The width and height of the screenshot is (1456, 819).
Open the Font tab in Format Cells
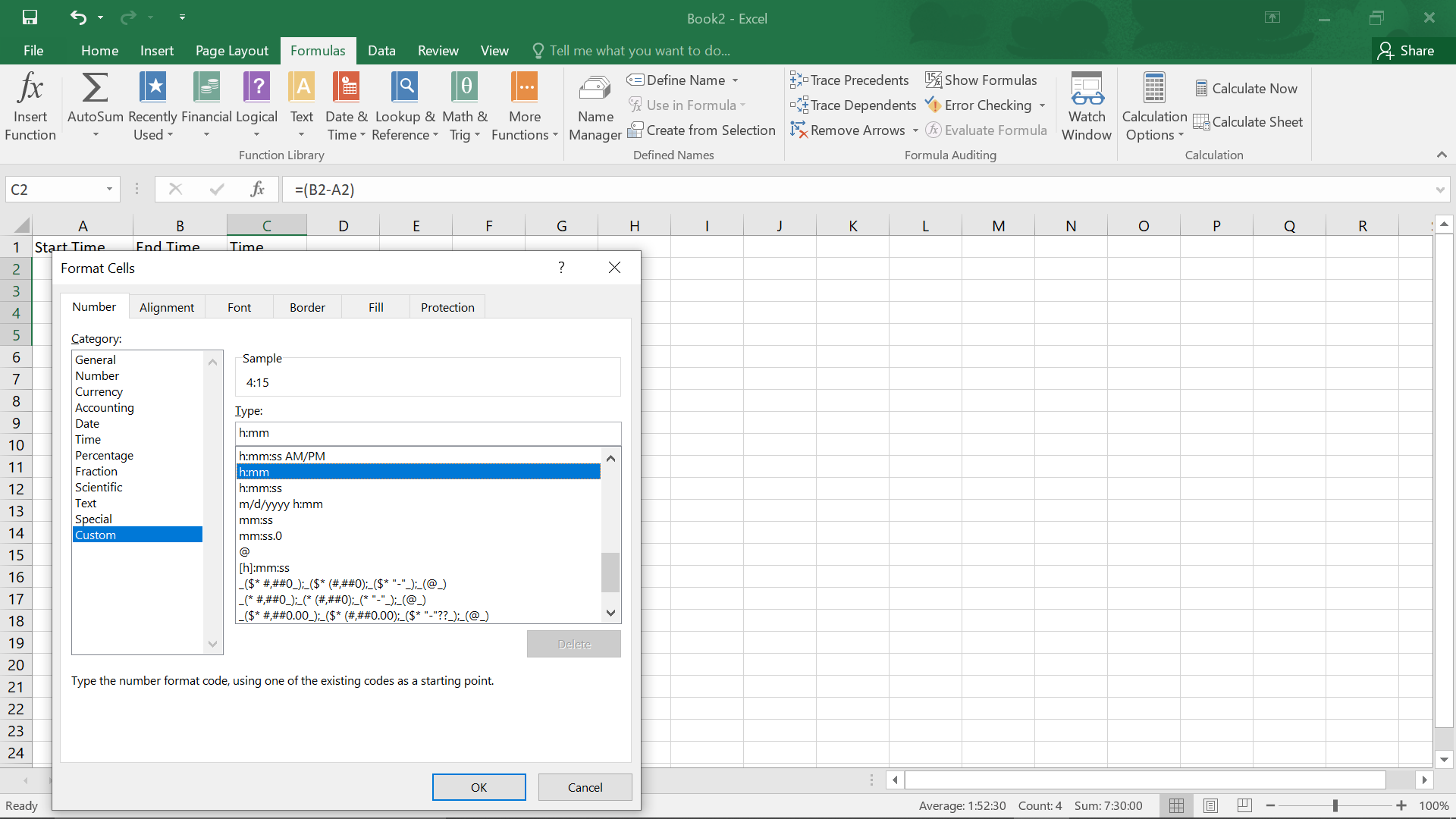click(x=239, y=307)
